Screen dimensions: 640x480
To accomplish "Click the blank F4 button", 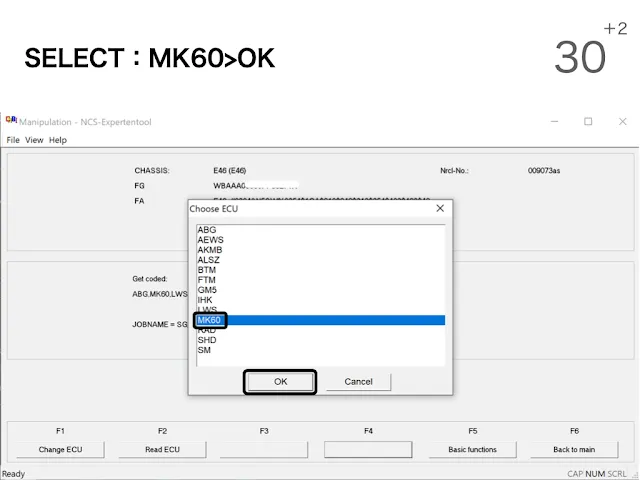I will (368, 449).
